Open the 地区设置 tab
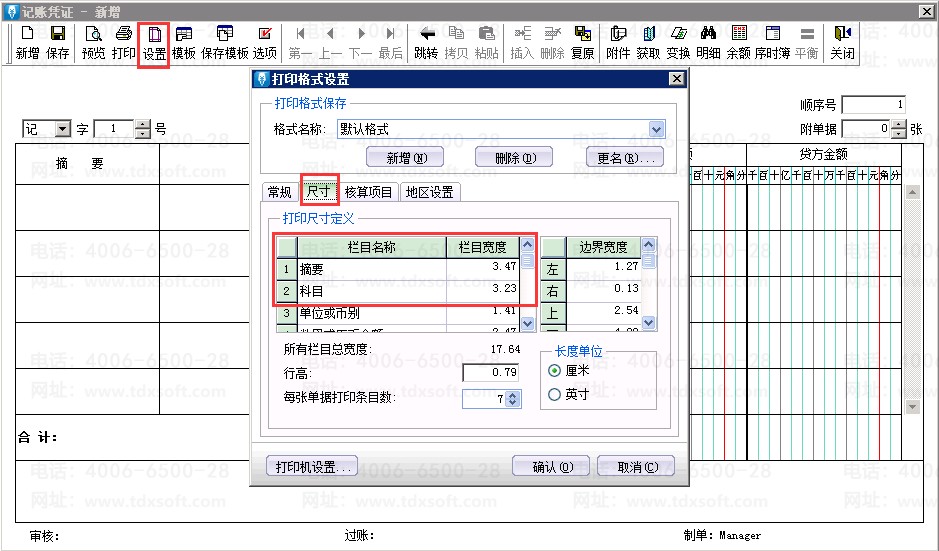This screenshot has height=551, width=939. coord(429,192)
